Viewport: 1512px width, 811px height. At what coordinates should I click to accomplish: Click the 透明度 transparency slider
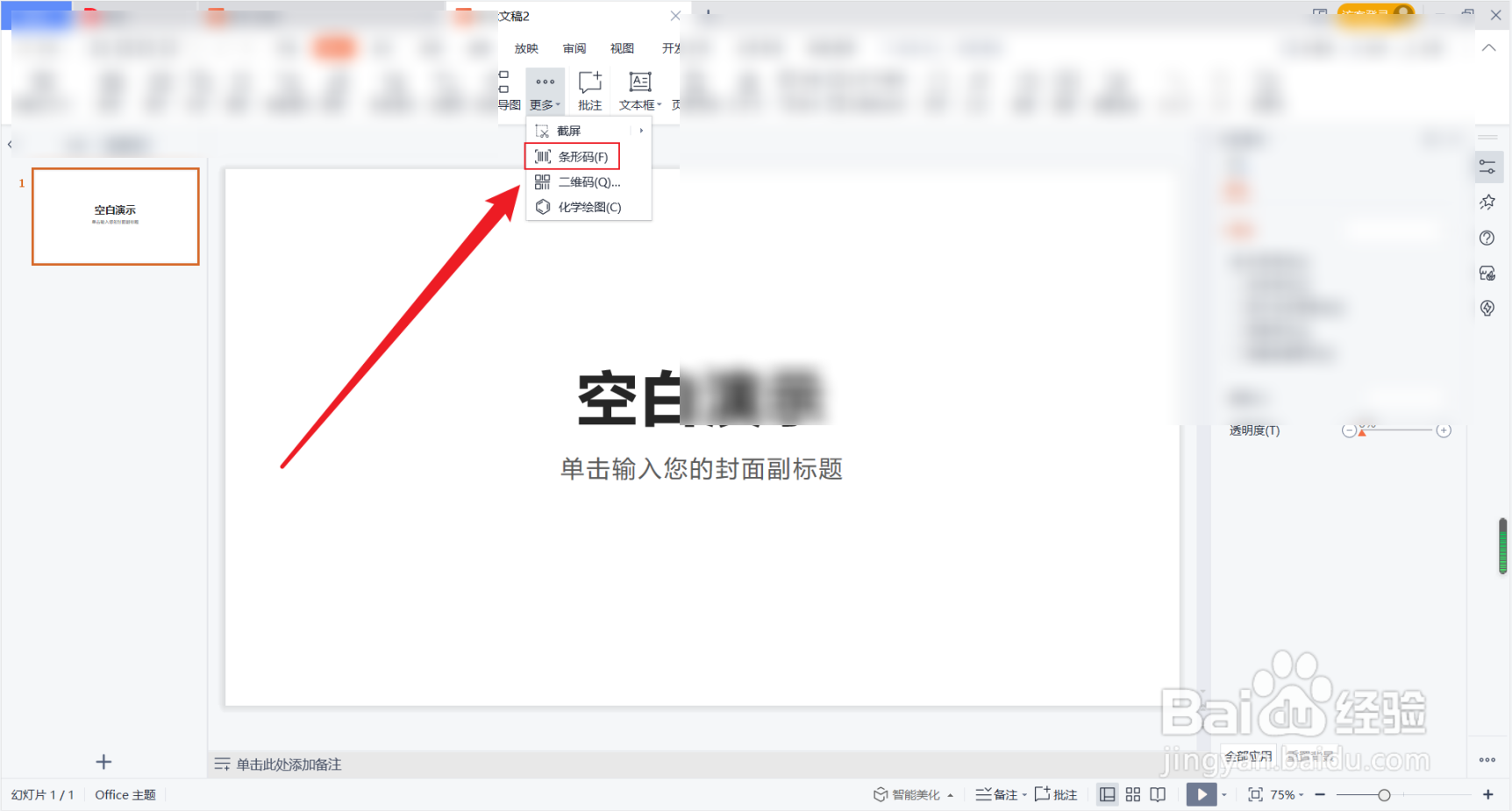[1397, 430]
